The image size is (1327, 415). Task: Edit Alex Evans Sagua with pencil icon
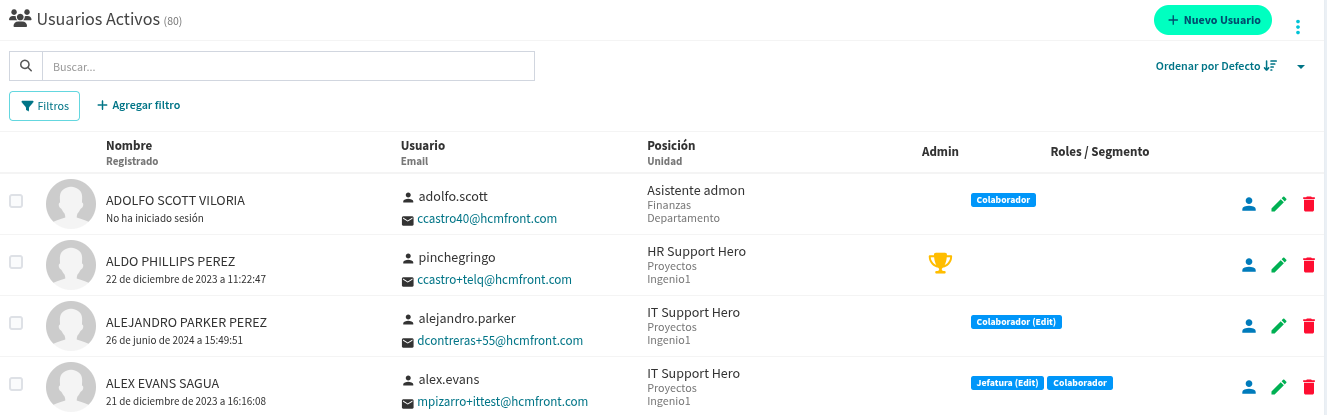click(x=1278, y=387)
